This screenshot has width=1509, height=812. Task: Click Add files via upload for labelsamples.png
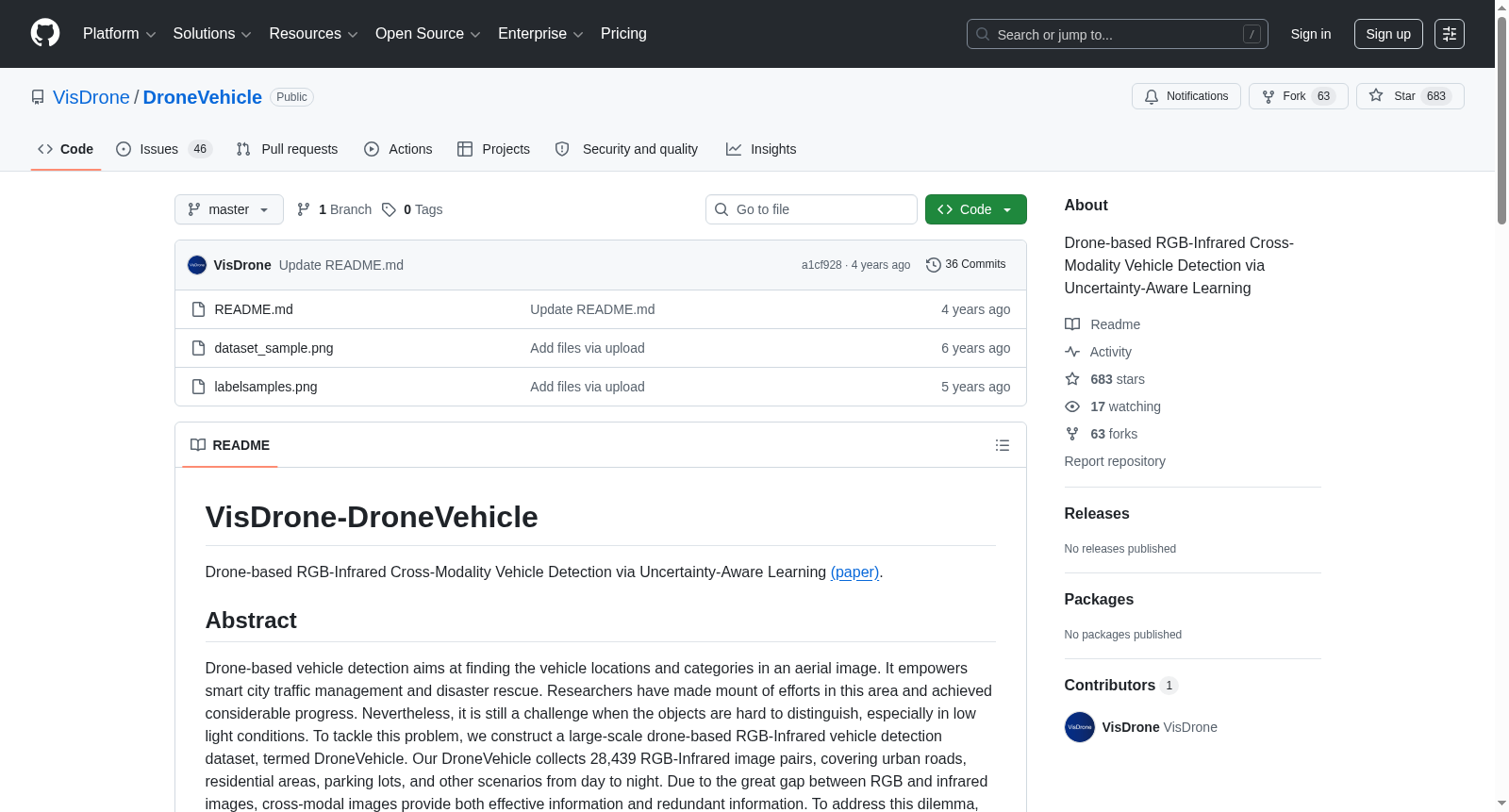pos(588,387)
